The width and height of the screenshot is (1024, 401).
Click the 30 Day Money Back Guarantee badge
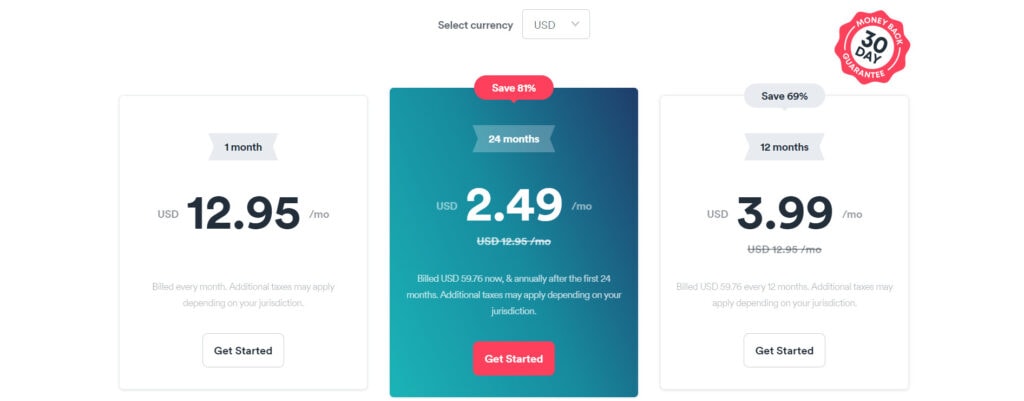pos(872,47)
